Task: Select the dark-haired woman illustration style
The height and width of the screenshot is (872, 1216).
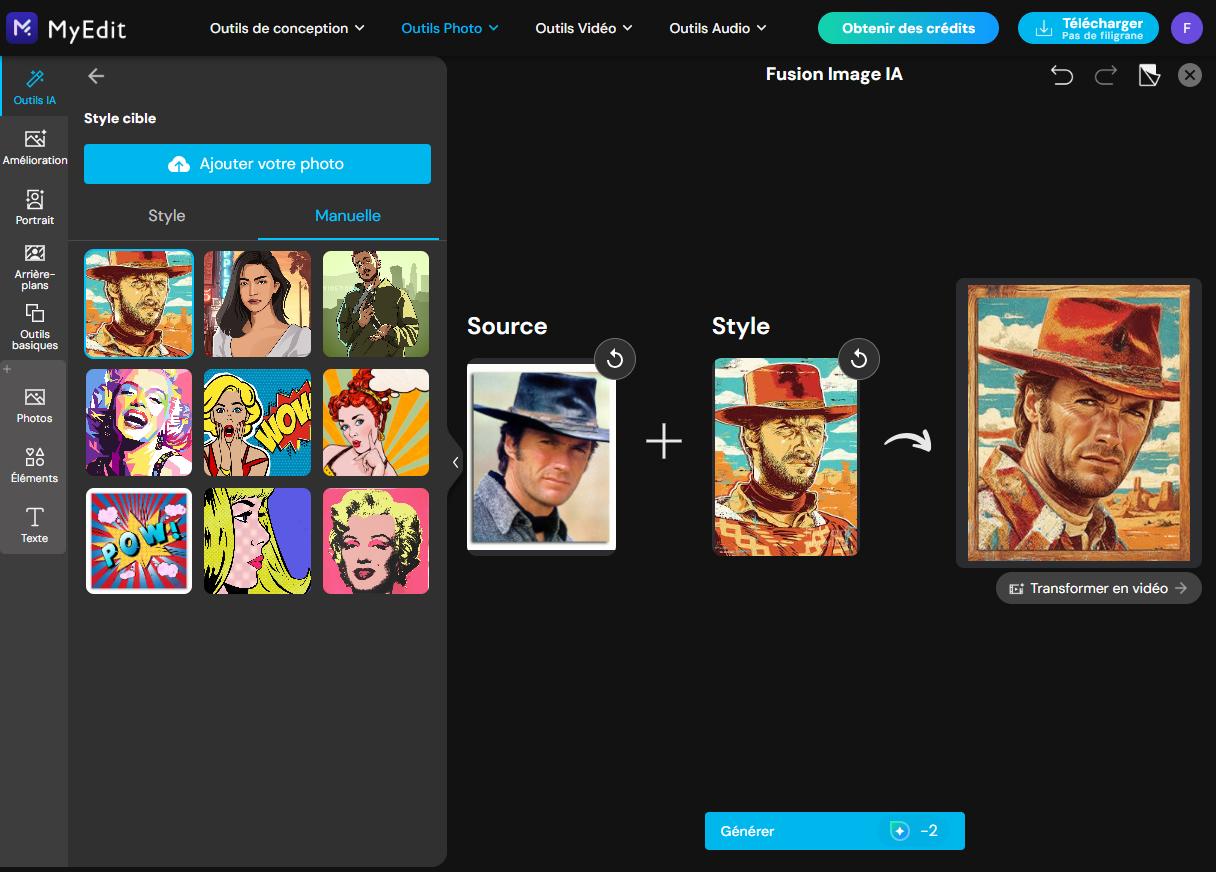Action: (257, 303)
